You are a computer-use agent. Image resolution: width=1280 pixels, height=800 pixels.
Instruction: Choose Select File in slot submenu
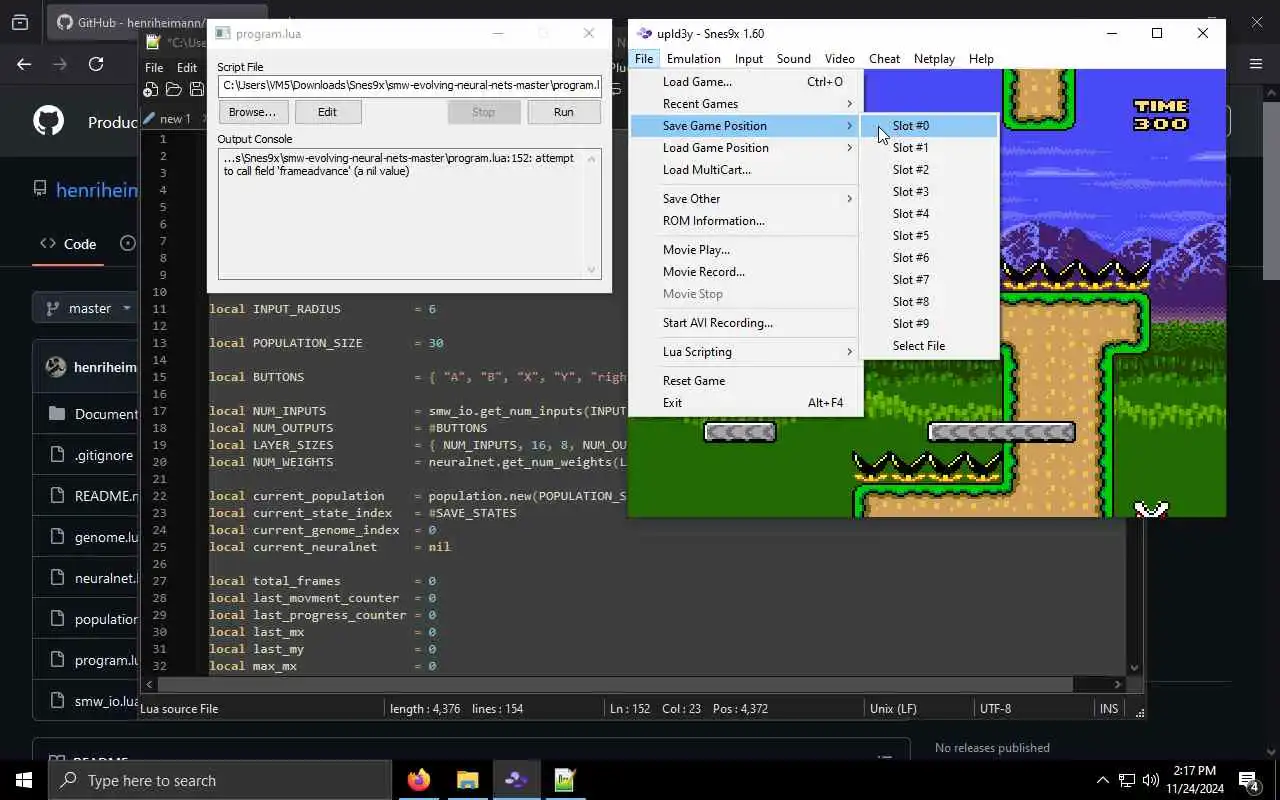[929, 346]
